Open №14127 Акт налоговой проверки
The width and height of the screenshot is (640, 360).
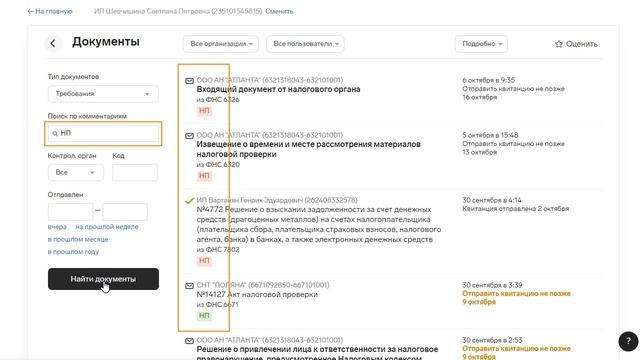(x=257, y=295)
